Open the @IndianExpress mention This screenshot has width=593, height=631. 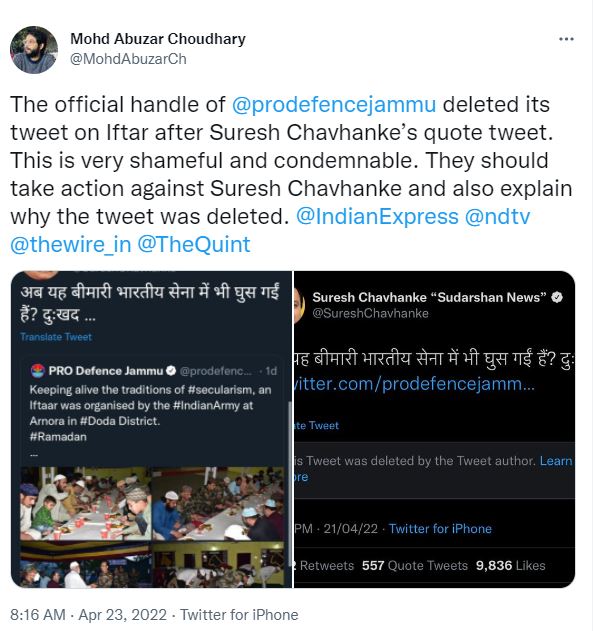pos(377,217)
